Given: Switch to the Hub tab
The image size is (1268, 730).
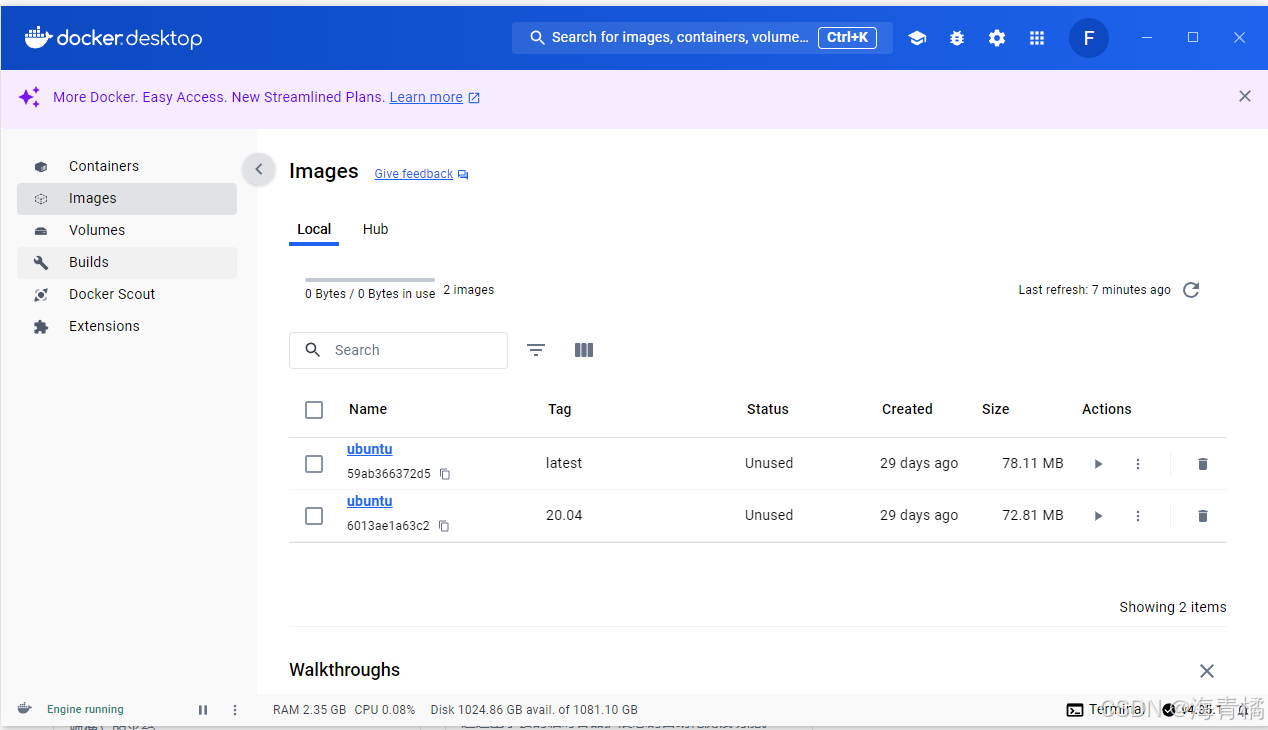Looking at the screenshot, I should pos(375,229).
